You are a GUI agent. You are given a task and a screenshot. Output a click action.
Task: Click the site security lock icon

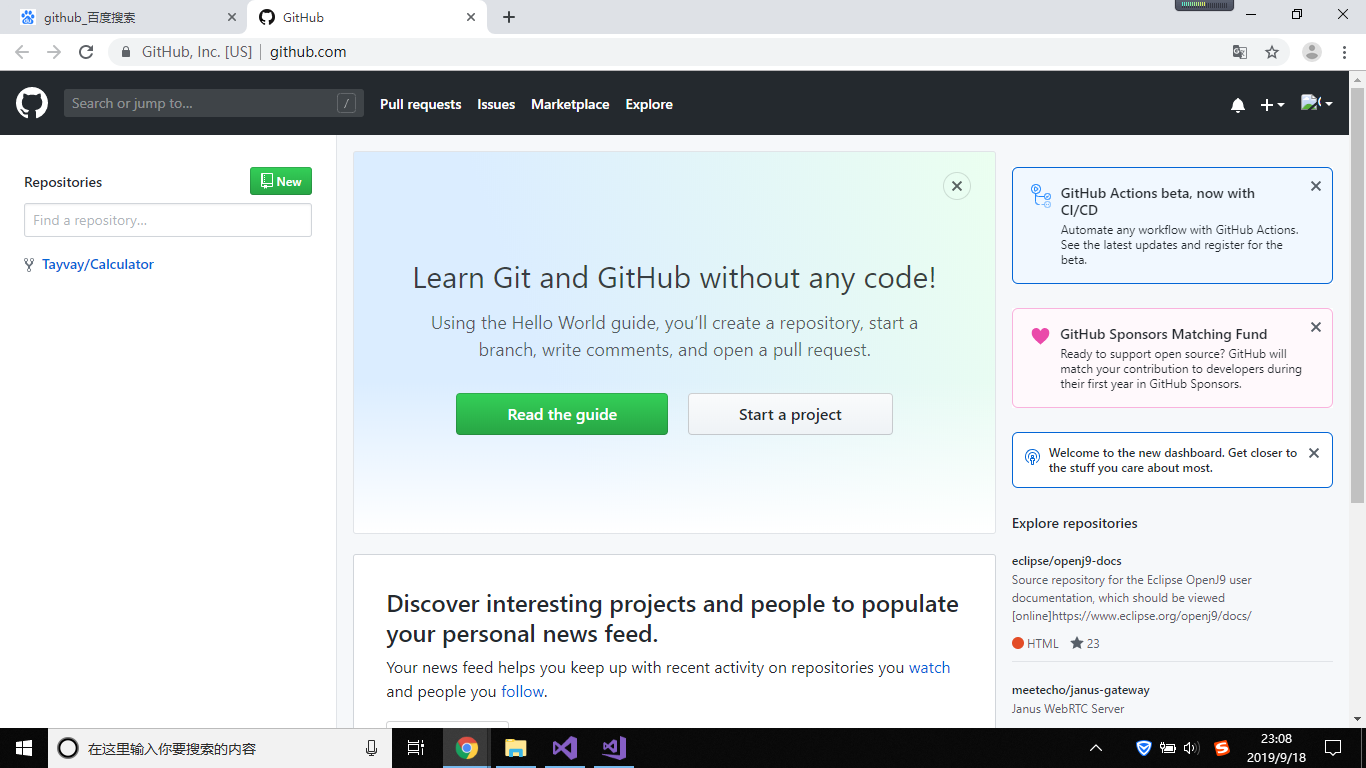coord(126,52)
